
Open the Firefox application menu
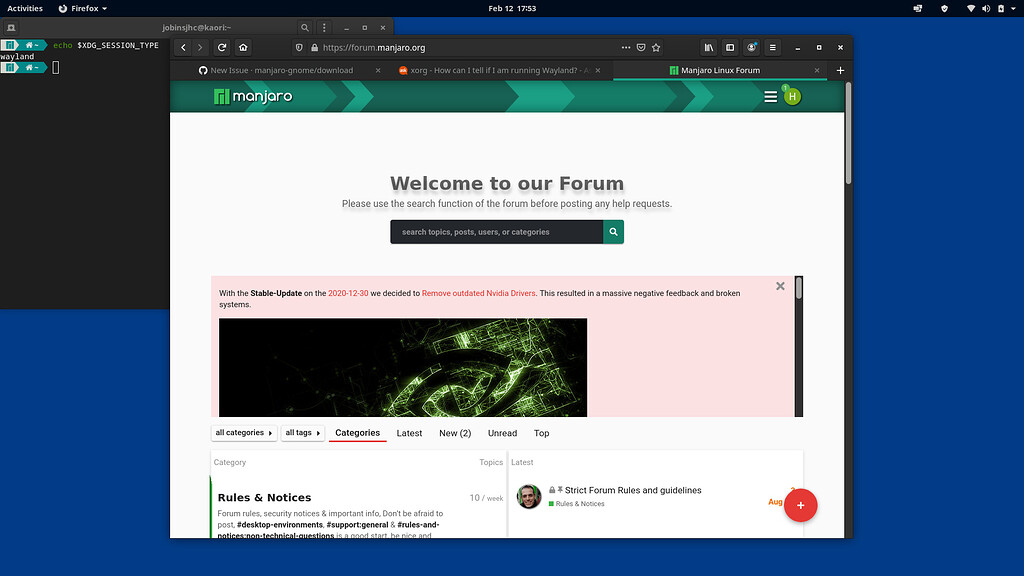(x=772, y=47)
